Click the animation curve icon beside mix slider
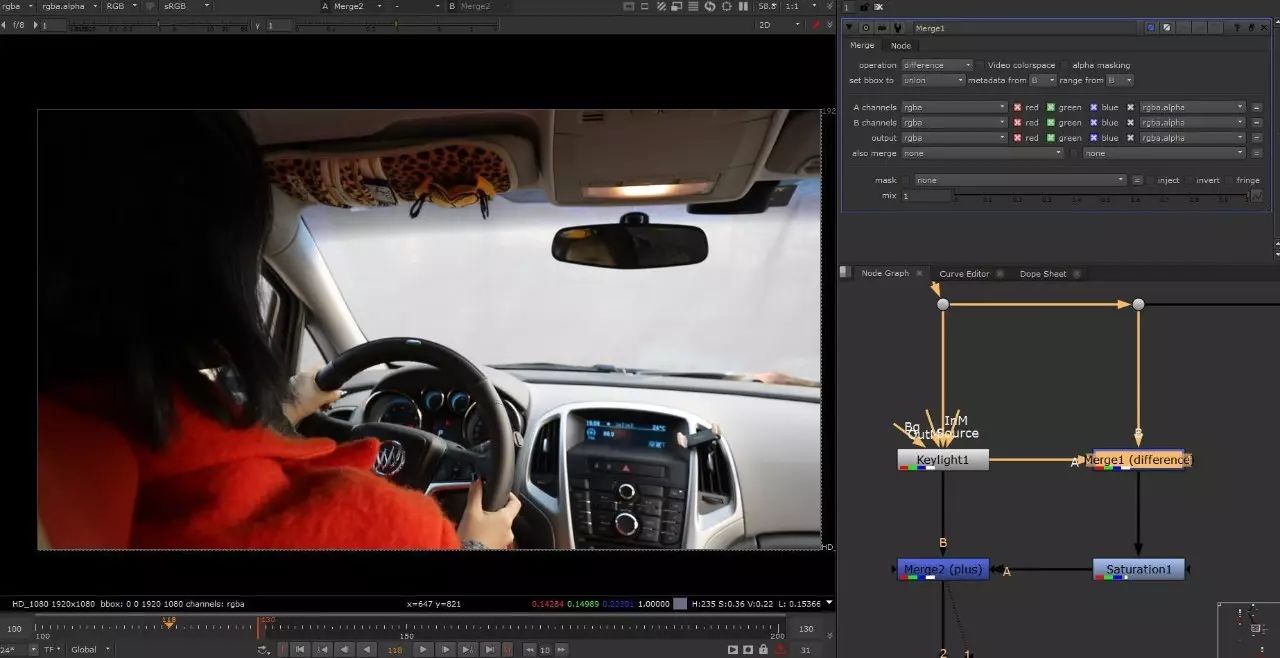 (1257, 196)
